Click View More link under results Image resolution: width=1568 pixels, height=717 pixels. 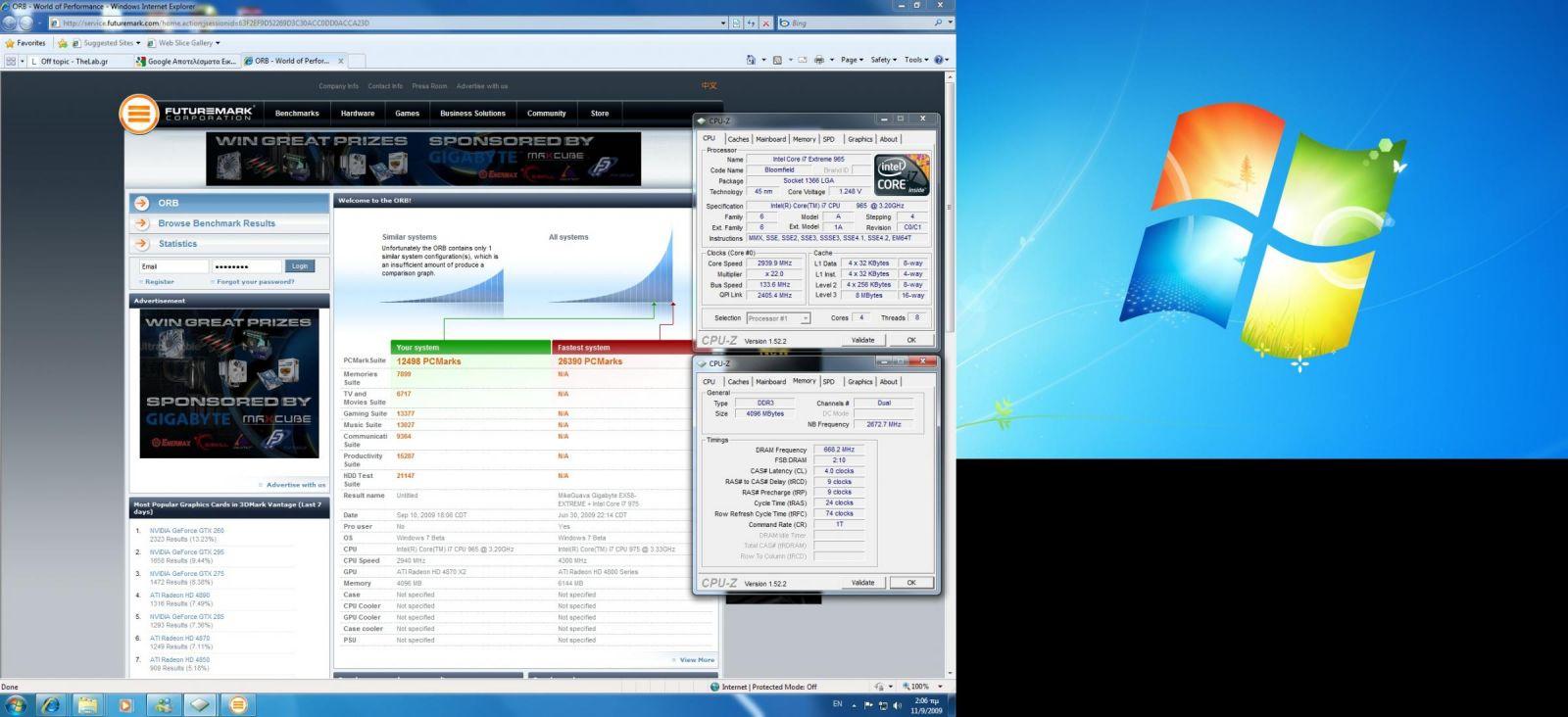tap(697, 660)
